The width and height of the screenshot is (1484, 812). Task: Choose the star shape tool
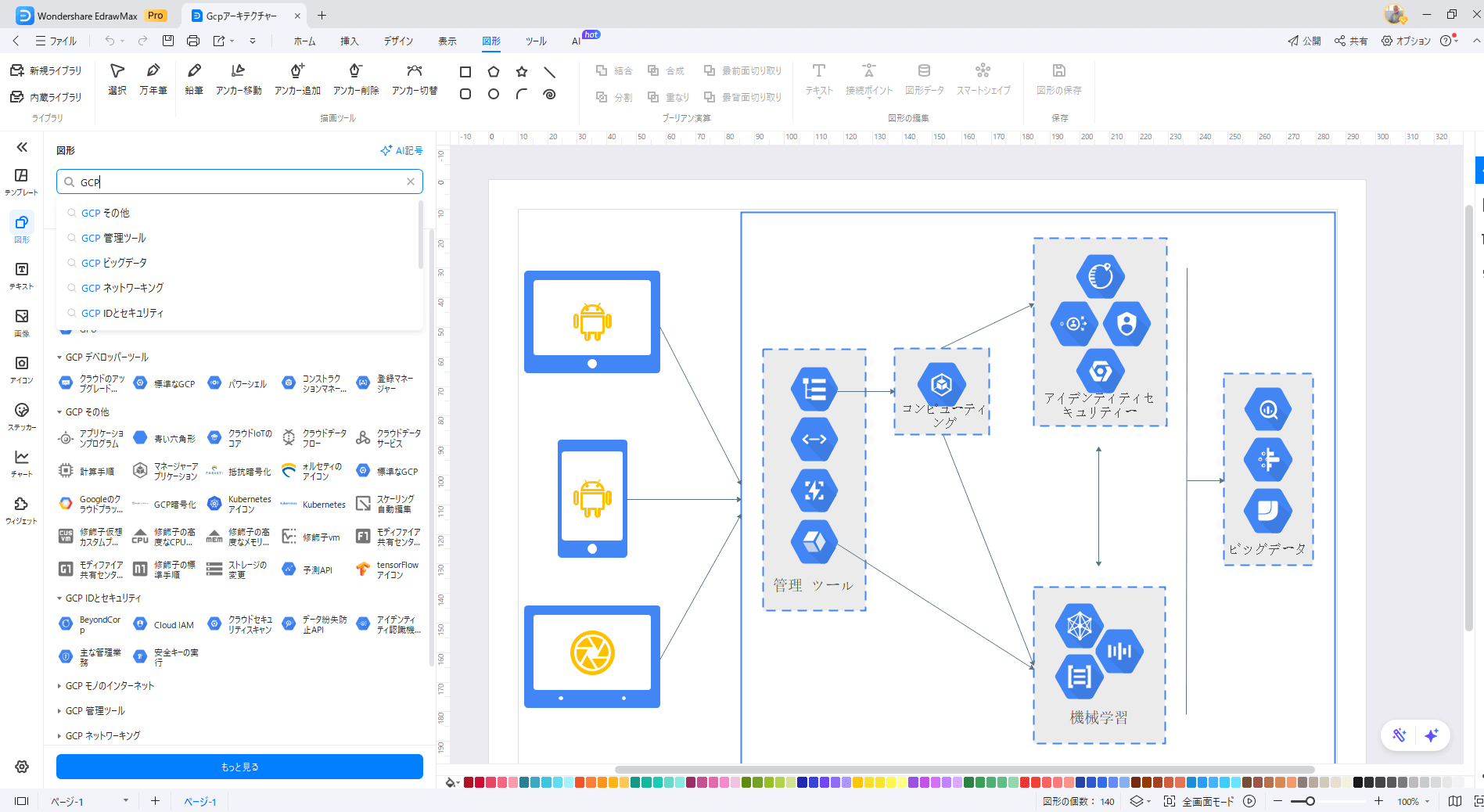(522, 72)
